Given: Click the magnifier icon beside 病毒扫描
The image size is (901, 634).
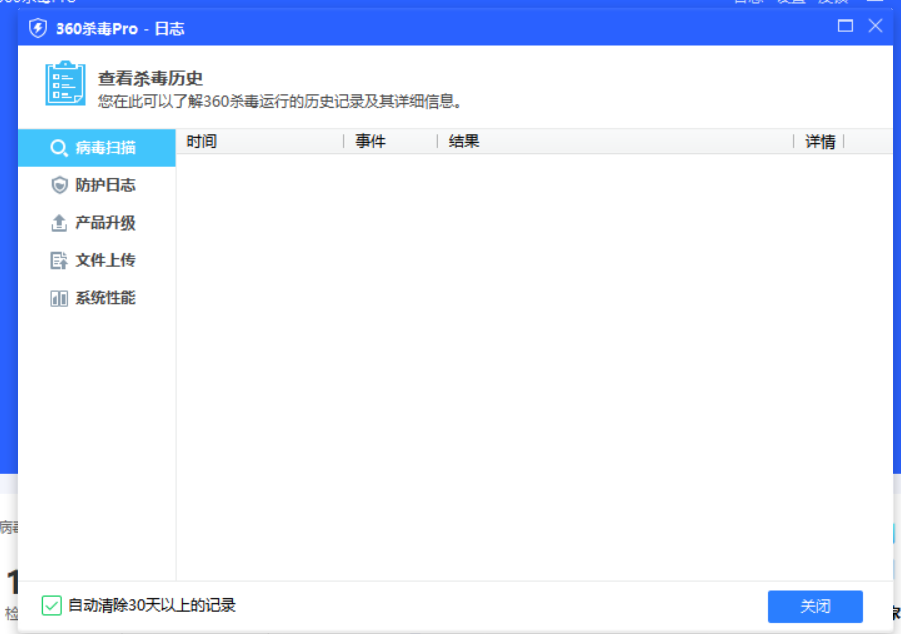Looking at the screenshot, I should point(59,148).
